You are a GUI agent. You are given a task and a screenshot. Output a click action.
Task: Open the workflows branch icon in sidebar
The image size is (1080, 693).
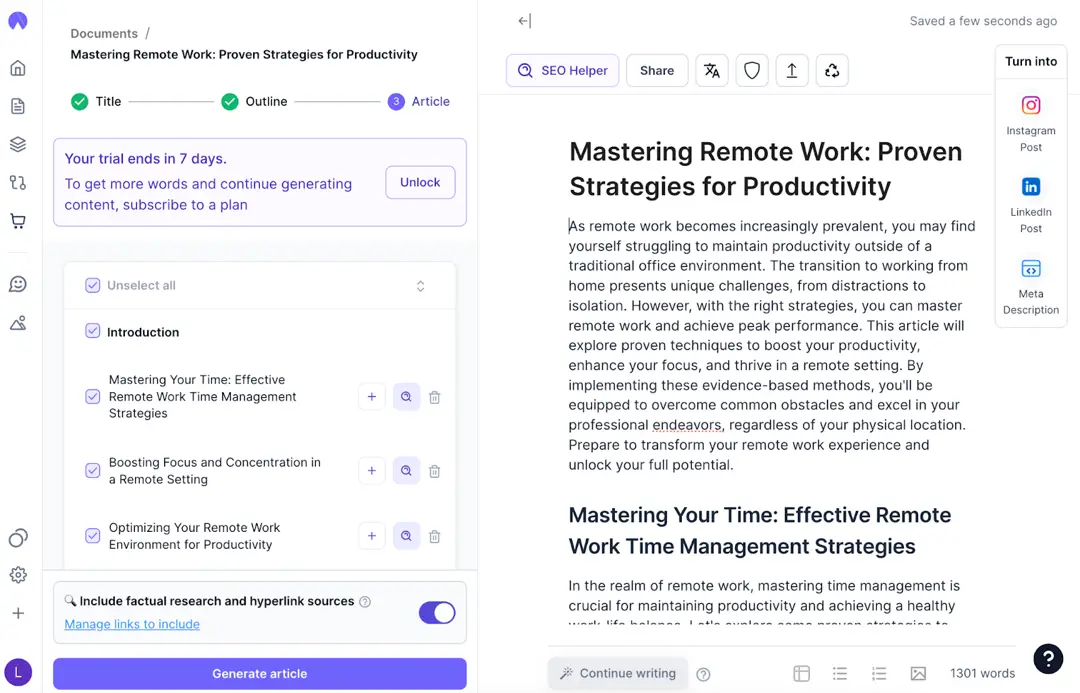[x=18, y=183]
